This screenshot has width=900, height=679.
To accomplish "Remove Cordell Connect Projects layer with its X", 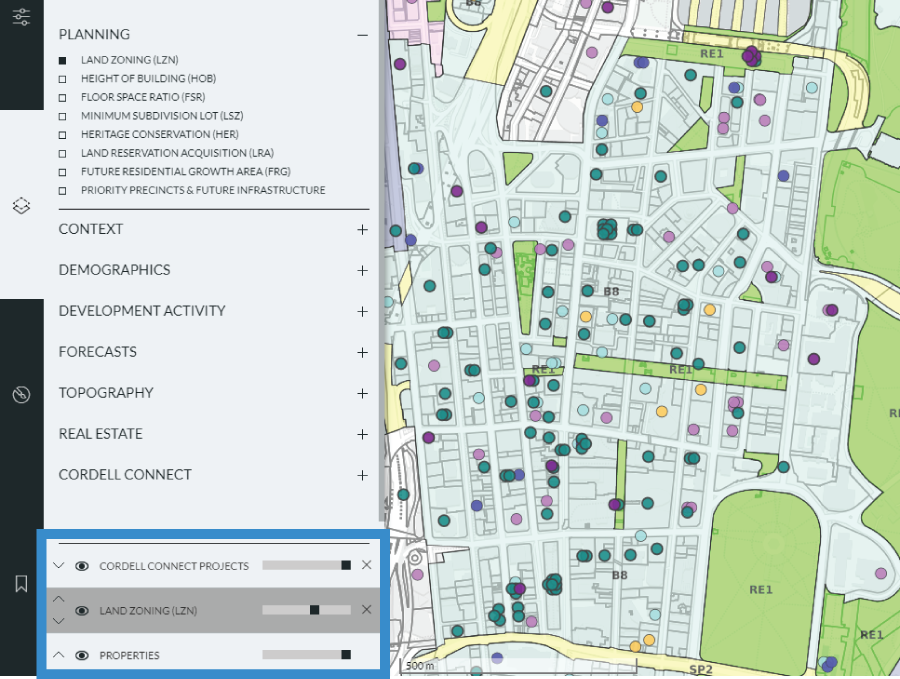I will pyautogui.click(x=366, y=564).
